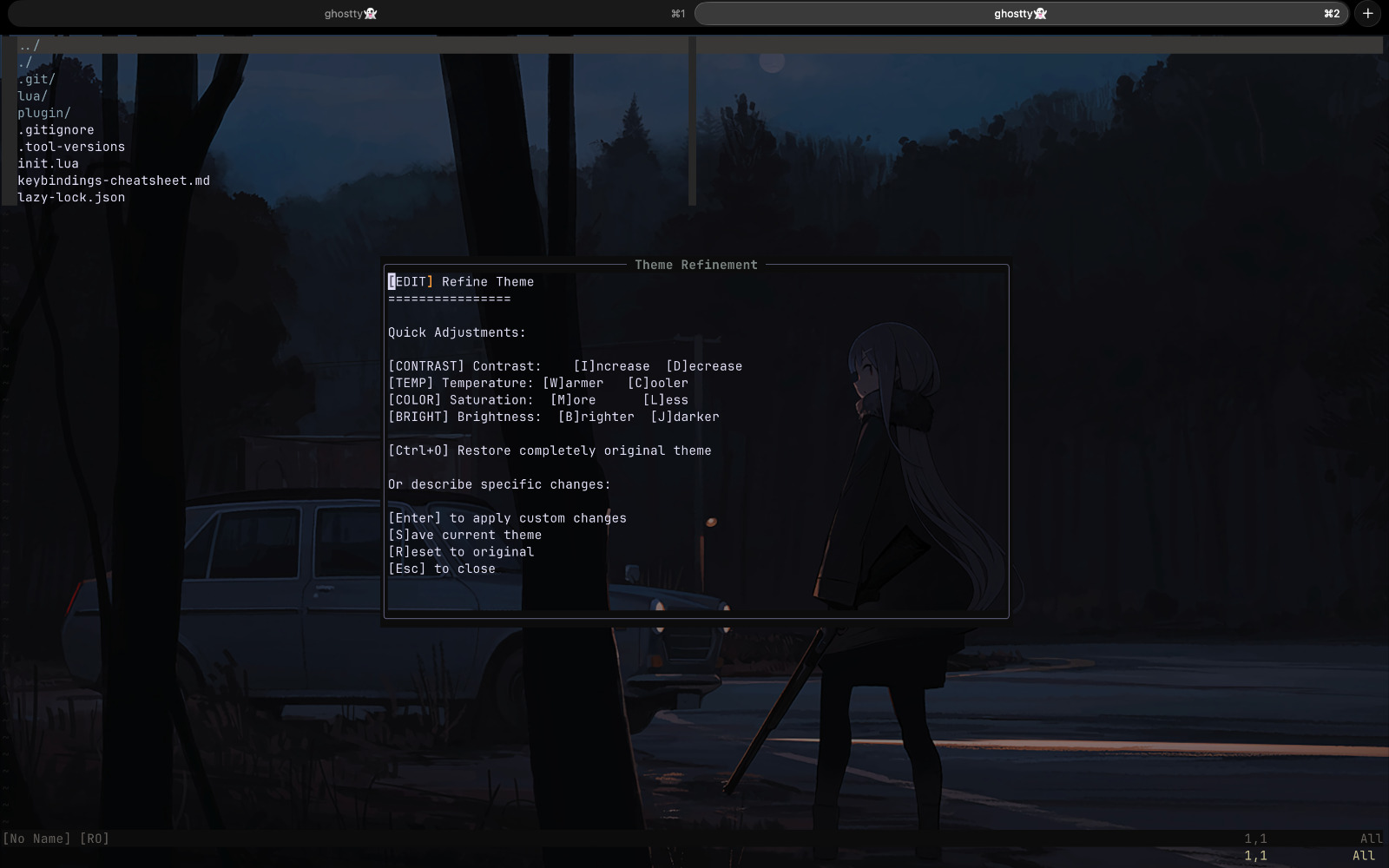Expand the .git/ directory
Viewport: 1389px width, 868px height.
coord(35,78)
